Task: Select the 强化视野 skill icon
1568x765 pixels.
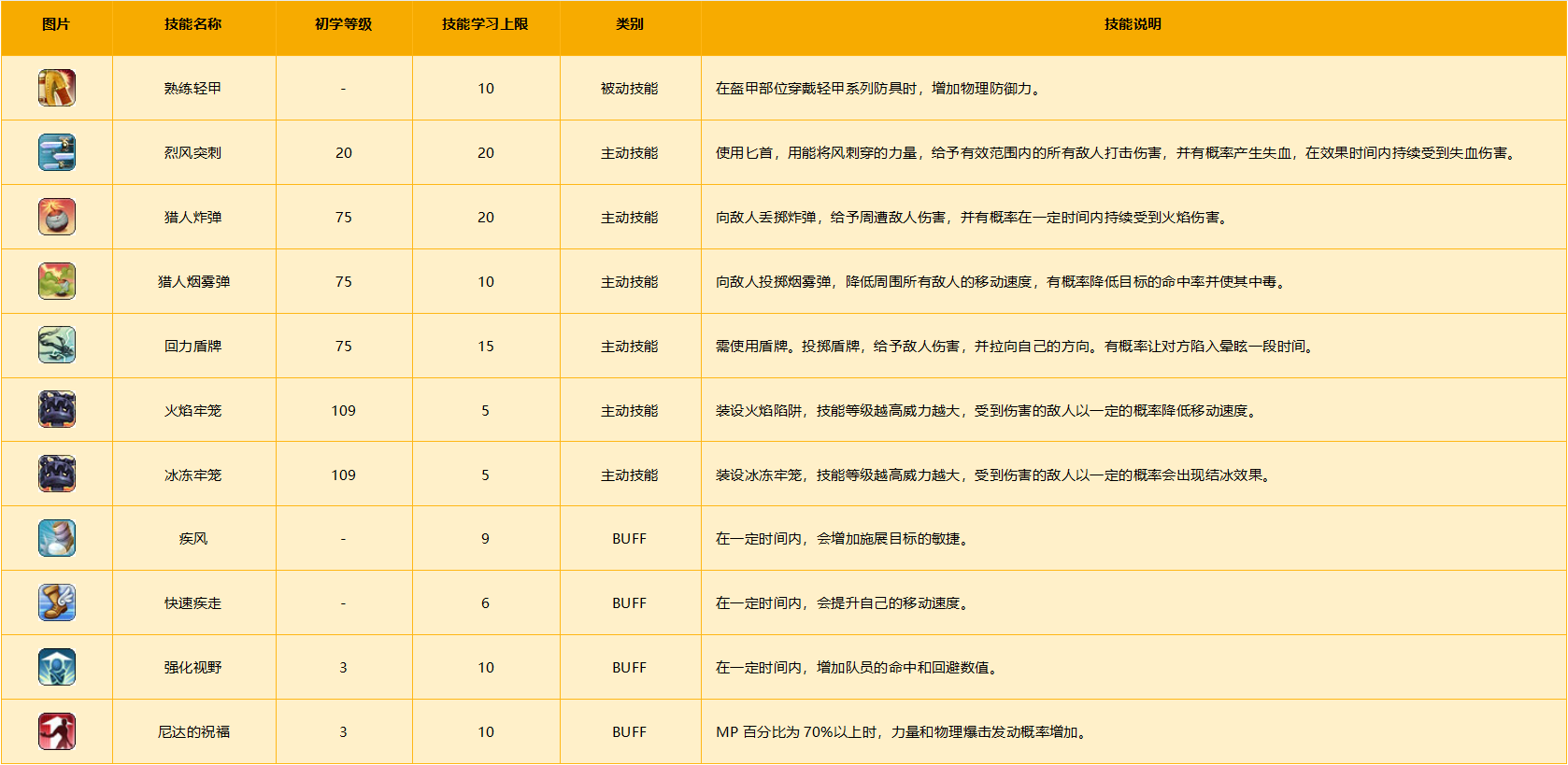Action: tap(57, 667)
